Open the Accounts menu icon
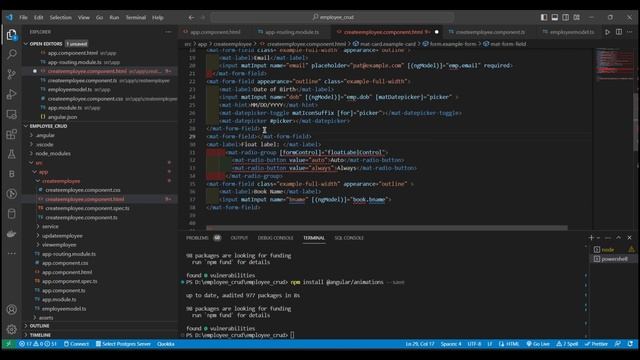Viewport: 640px width, 360px height. (x=11, y=310)
